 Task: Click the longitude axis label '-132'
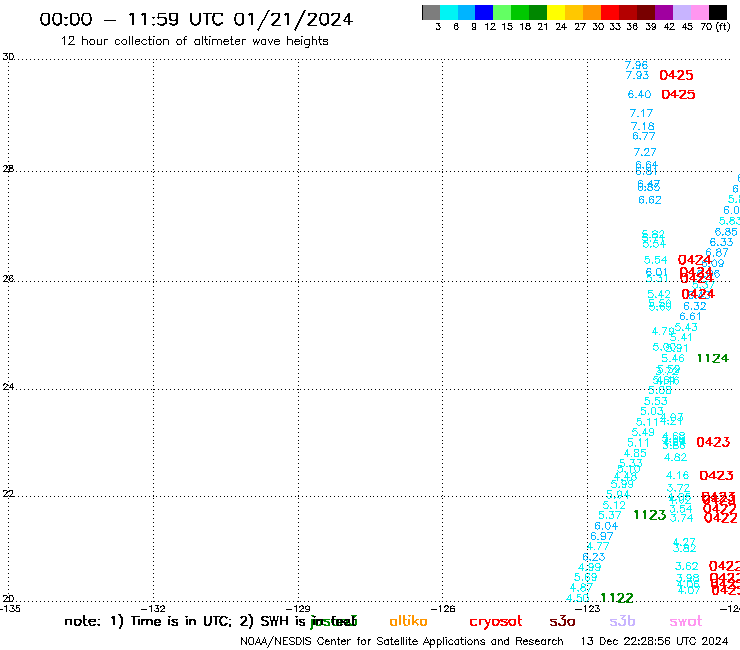(155, 608)
